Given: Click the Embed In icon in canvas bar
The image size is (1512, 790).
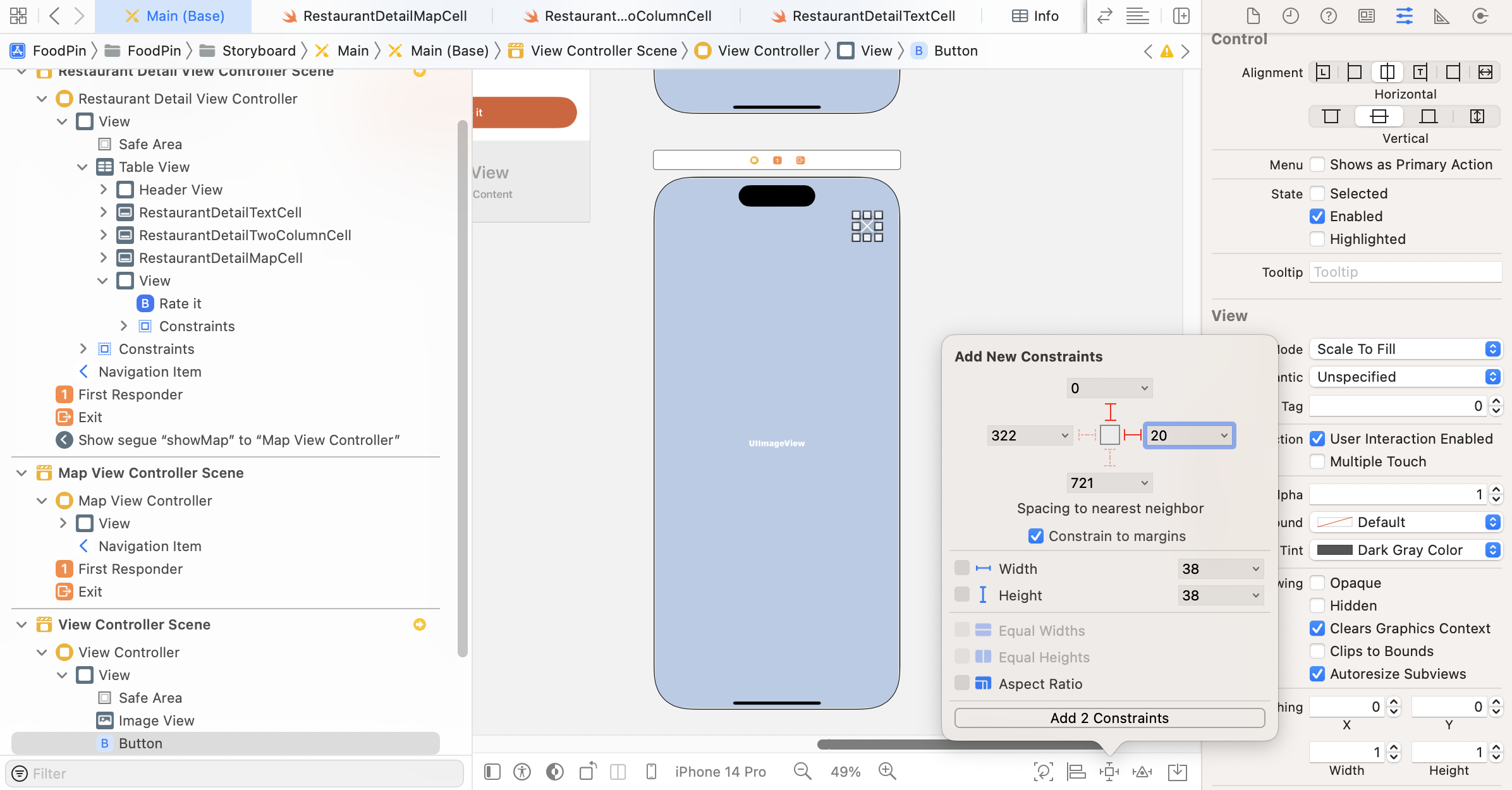Looking at the screenshot, I should (x=1176, y=771).
